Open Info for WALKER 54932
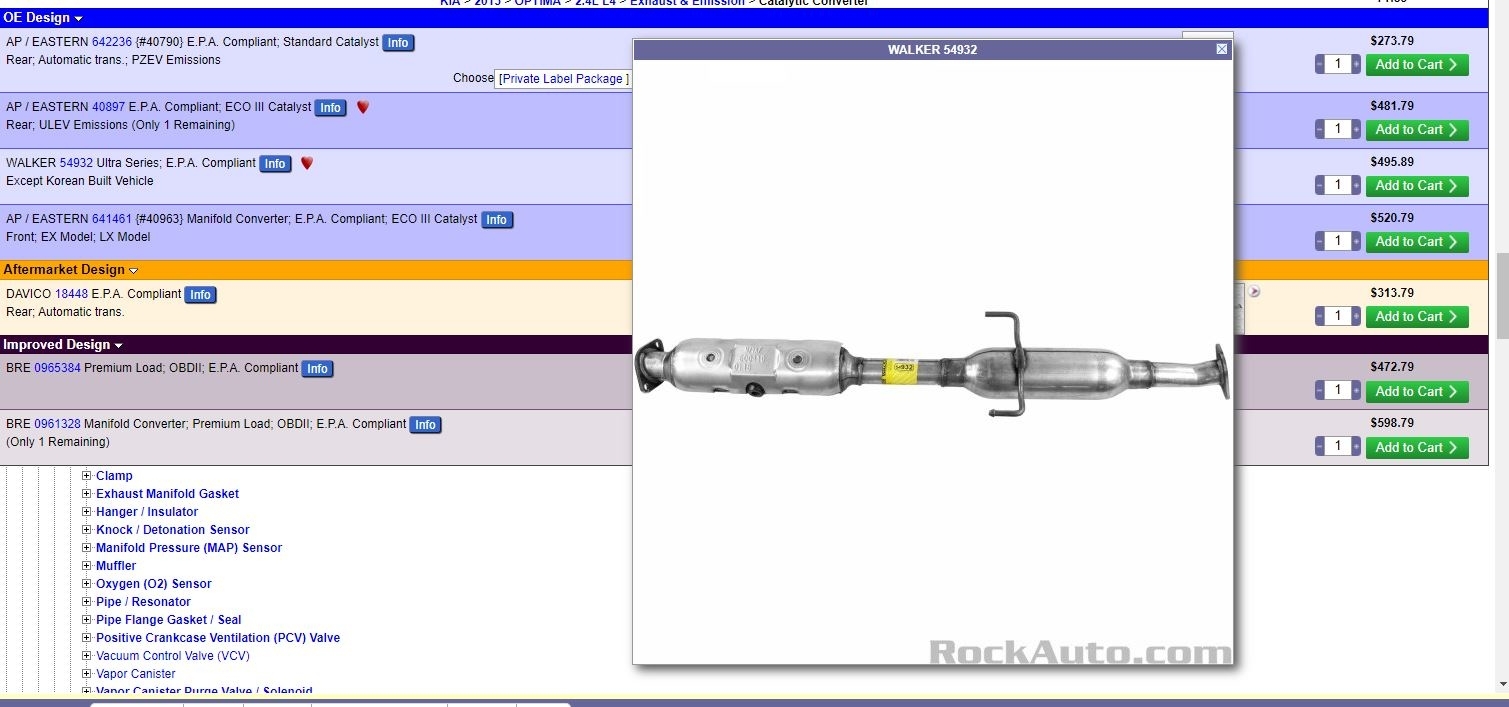 tap(275, 163)
